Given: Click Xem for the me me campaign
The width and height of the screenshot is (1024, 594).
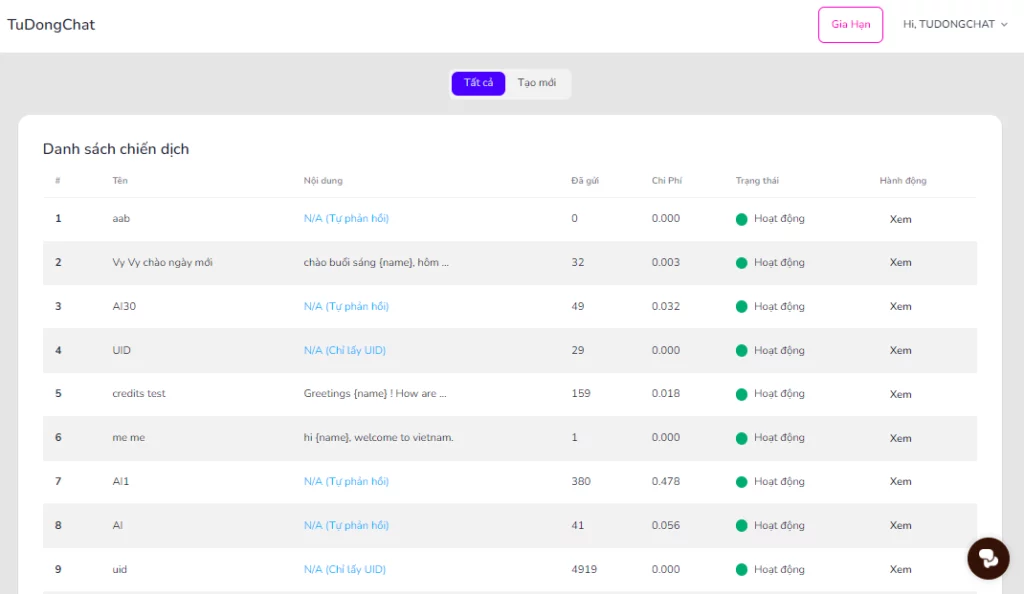Looking at the screenshot, I should click(900, 438).
